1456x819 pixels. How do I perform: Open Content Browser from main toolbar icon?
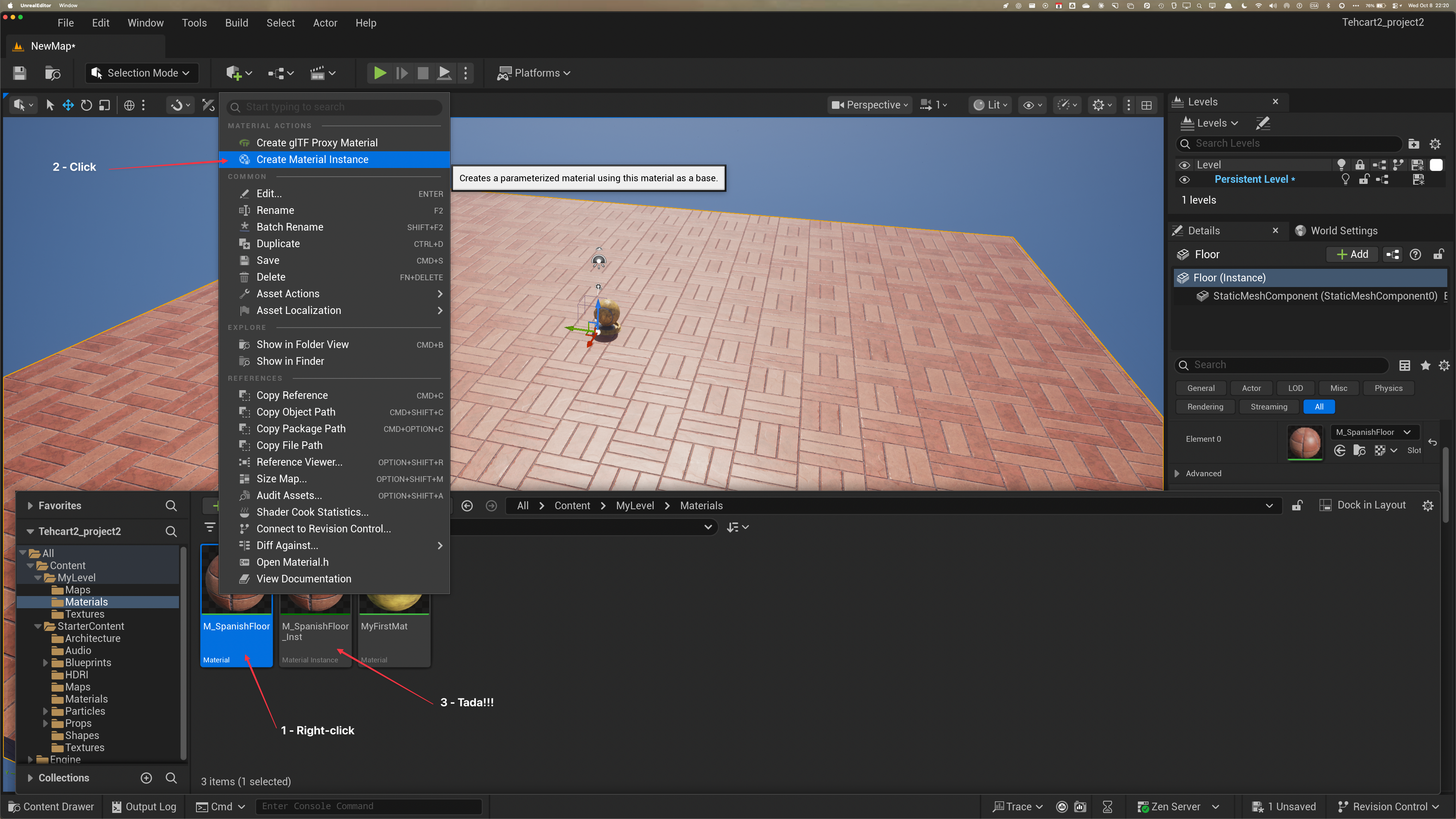[x=53, y=73]
